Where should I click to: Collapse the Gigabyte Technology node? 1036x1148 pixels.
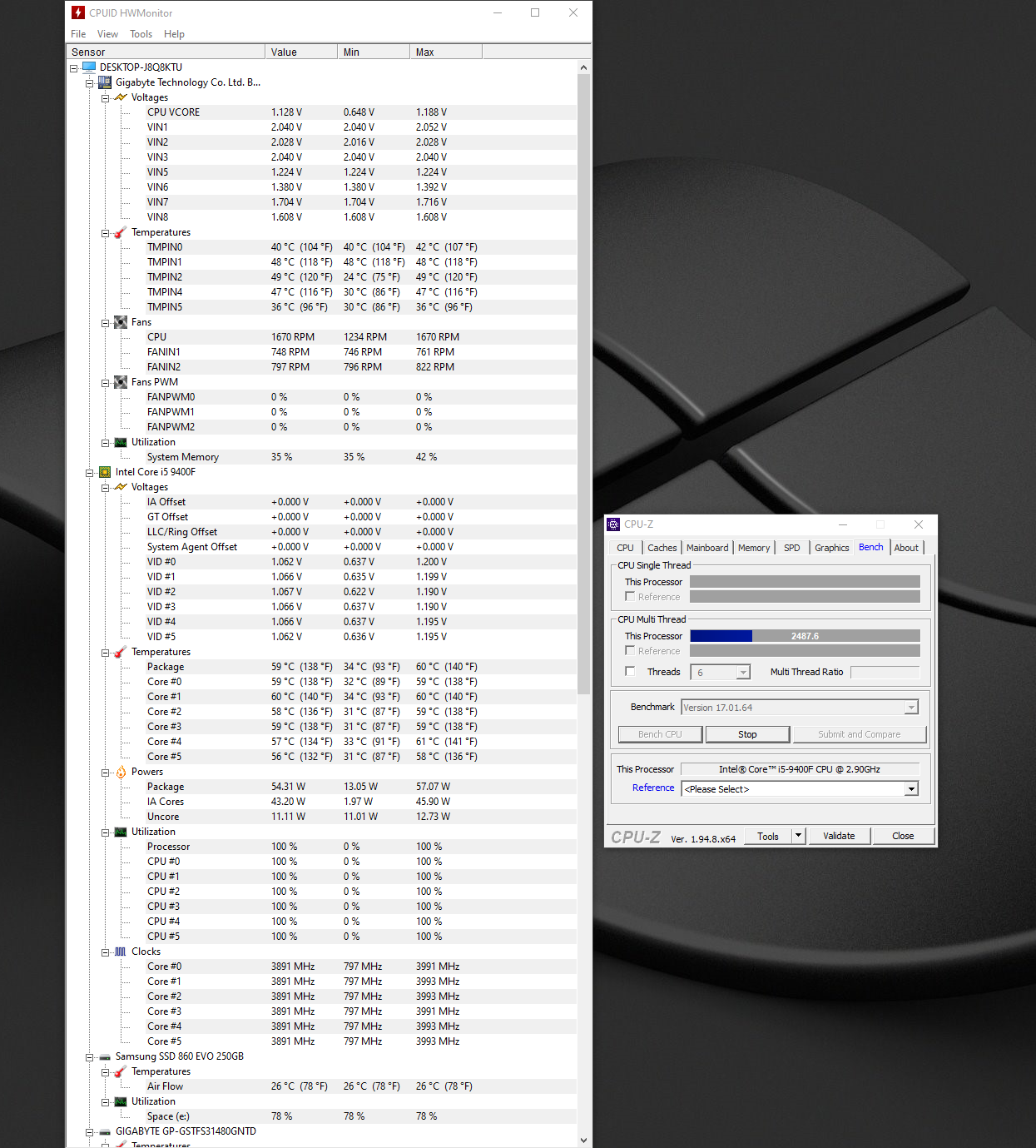(89, 83)
